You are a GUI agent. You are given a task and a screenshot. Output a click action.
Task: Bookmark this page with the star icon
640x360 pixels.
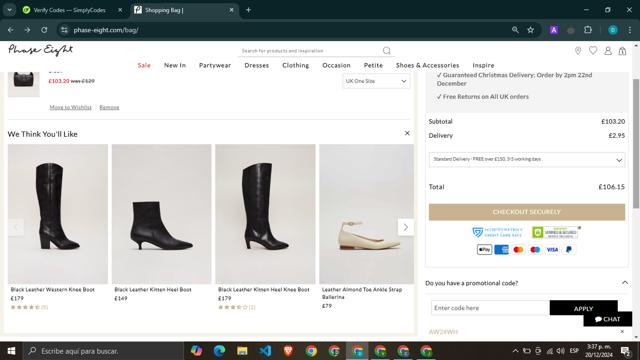pos(531,30)
